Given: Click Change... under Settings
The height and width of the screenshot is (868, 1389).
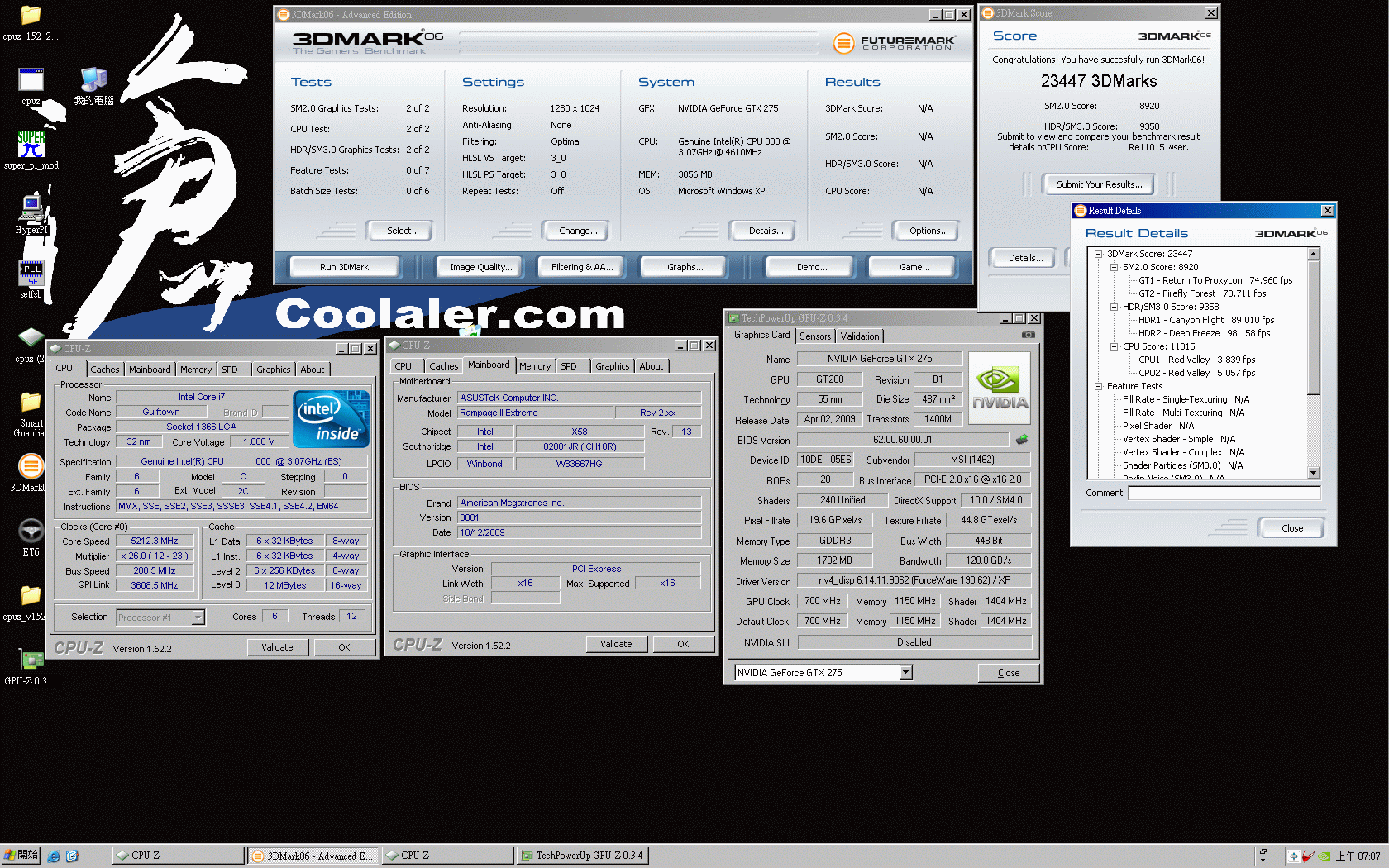Looking at the screenshot, I should click(578, 231).
